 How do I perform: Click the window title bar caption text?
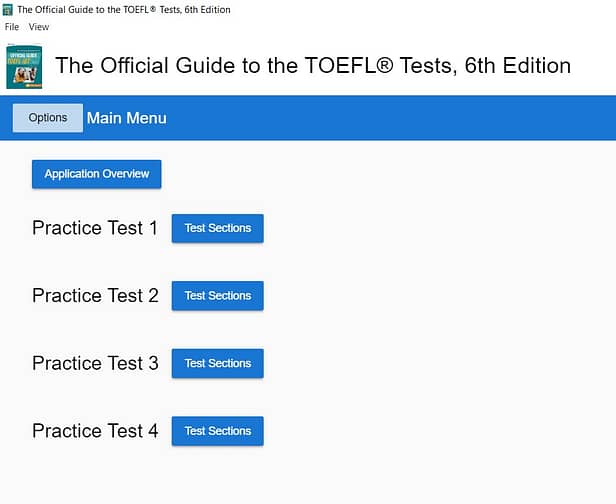(x=124, y=9)
